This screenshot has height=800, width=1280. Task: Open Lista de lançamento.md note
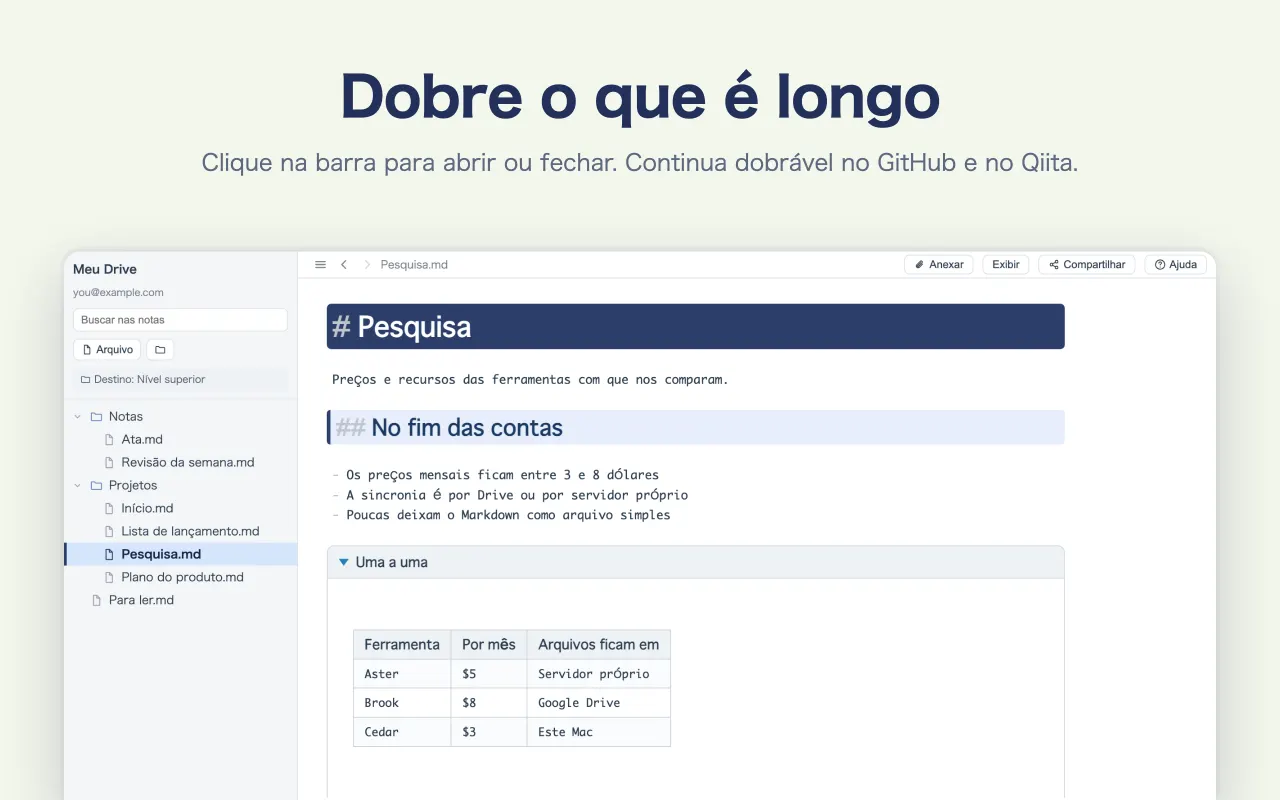coord(190,531)
